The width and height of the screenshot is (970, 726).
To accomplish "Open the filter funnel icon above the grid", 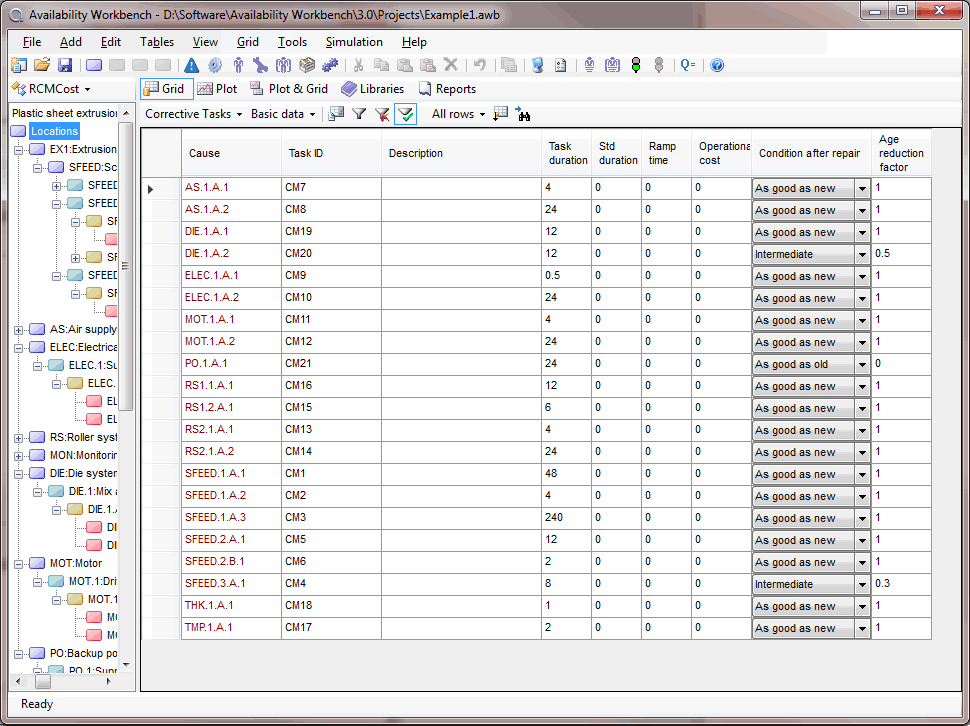I will [359, 114].
